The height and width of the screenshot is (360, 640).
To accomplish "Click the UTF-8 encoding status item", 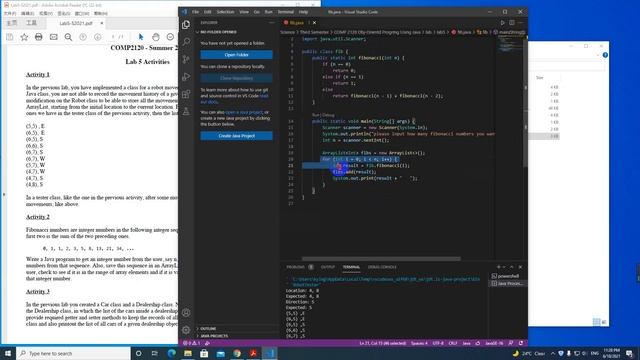I will [438, 343].
